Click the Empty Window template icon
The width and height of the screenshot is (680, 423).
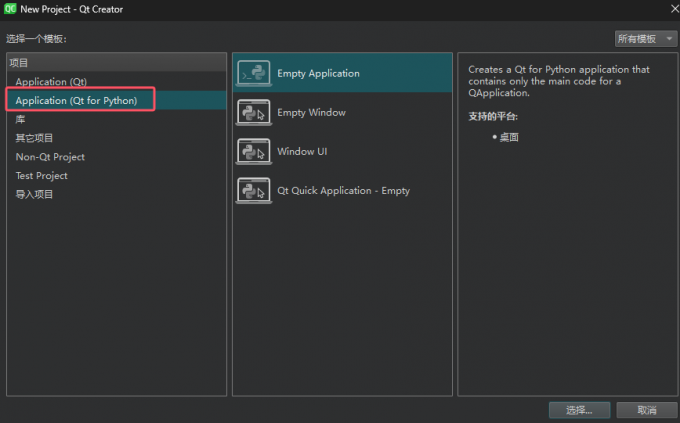[253, 112]
